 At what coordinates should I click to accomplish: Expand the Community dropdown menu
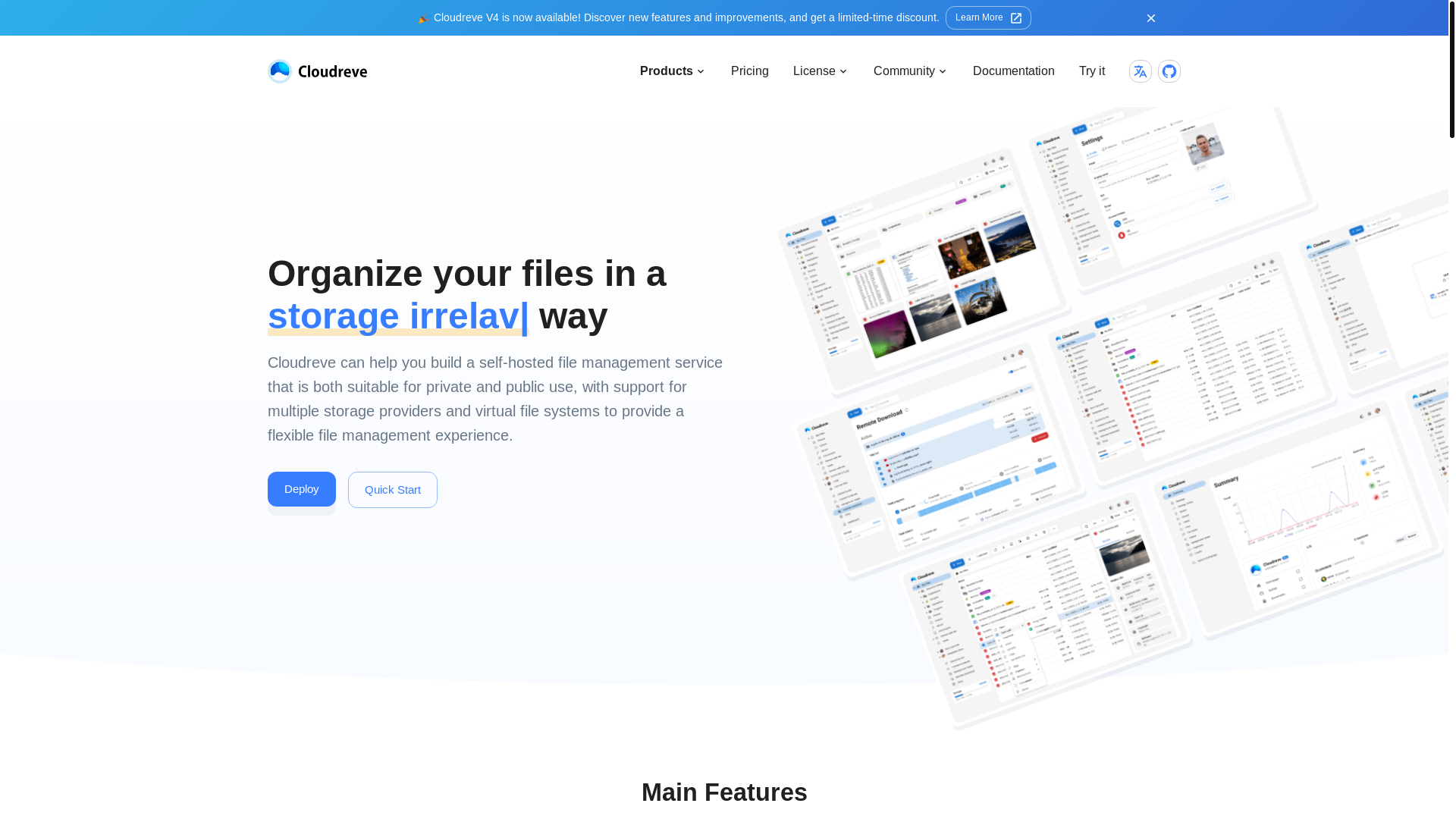[x=910, y=71]
